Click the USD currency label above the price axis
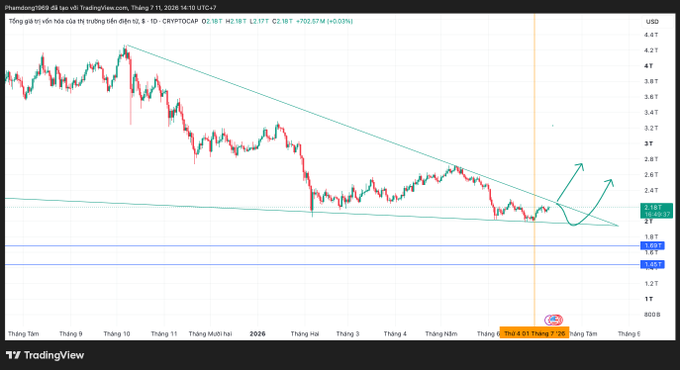This screenshot has width=680, height=370. point(652,22)
